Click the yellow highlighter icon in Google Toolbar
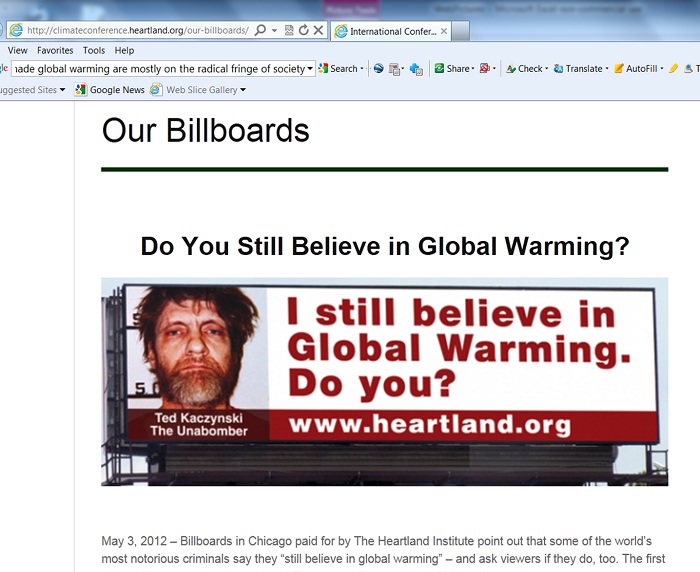 pyautogui.click(x=674, y=68)
